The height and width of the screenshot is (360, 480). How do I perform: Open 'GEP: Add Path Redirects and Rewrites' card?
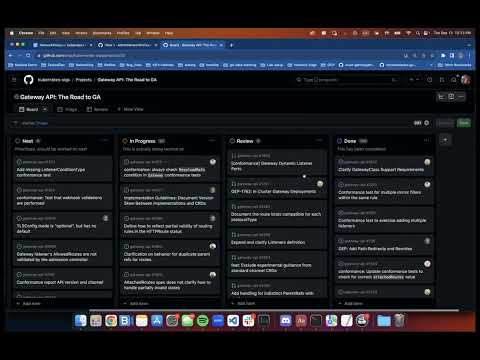[x=384, y=245]
